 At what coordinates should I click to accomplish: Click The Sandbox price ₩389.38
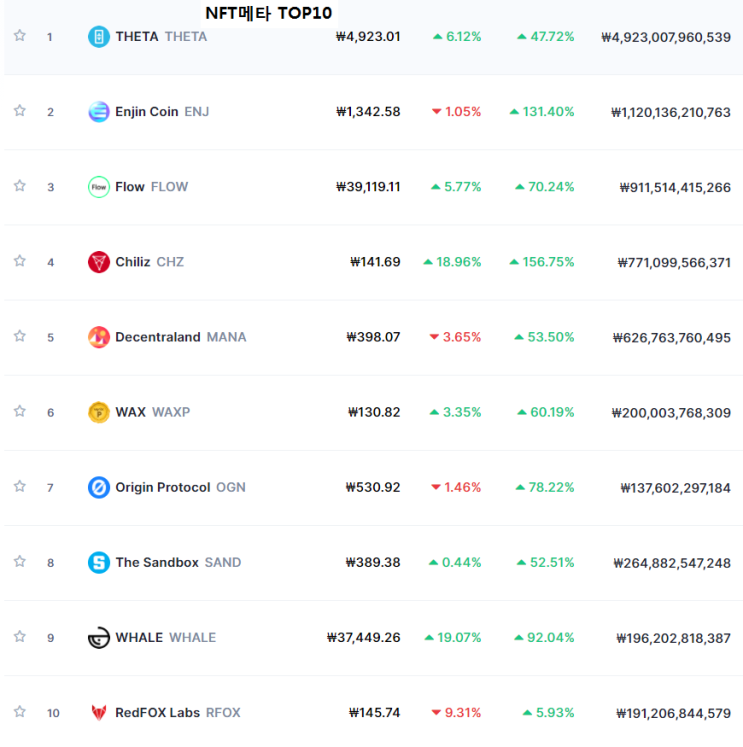pyautogui.click(x=373, y=563)
